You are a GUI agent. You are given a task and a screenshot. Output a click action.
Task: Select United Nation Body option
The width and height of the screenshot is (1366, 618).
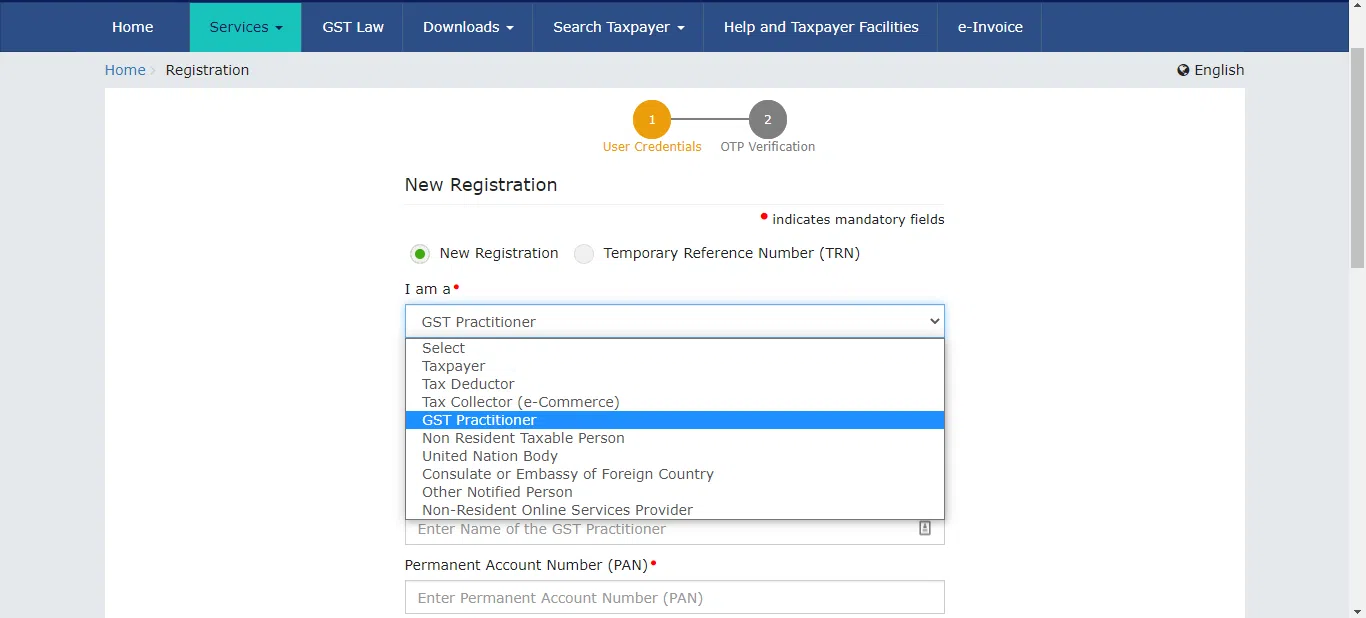[x=675, y=456]
